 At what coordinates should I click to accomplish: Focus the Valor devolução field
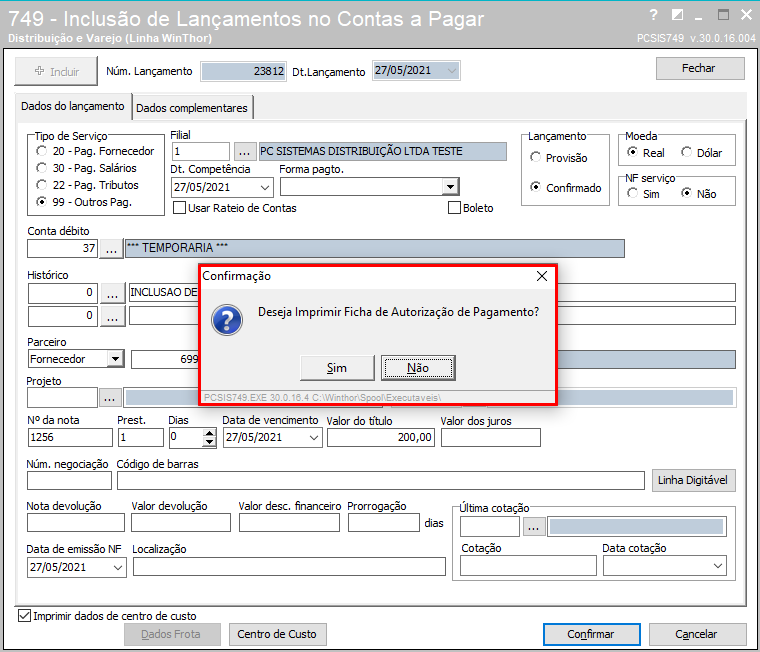[x=181, y=523]
